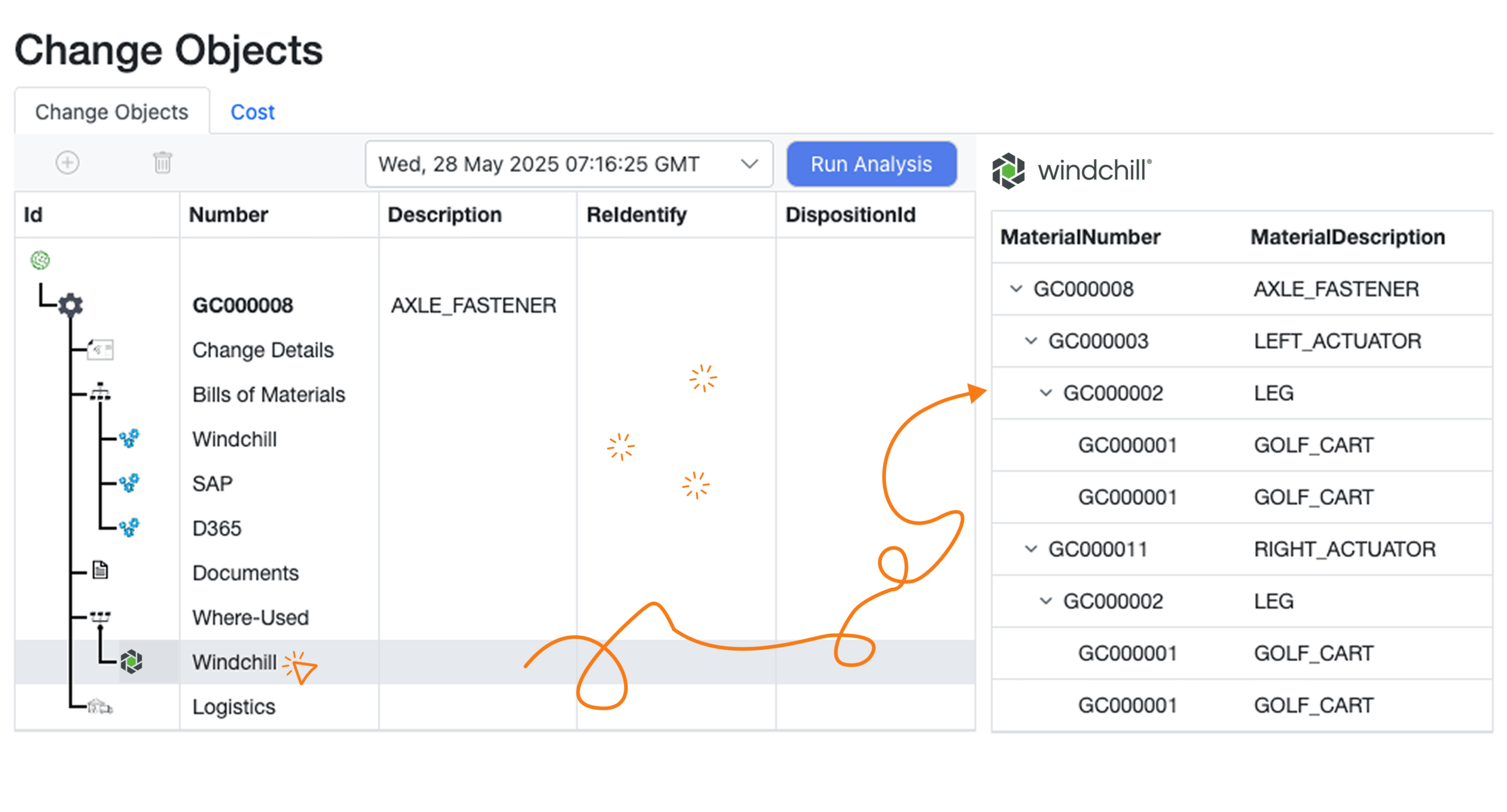Select the Where-Used tree row
The image size is (1507, 812).
[494, 617]
